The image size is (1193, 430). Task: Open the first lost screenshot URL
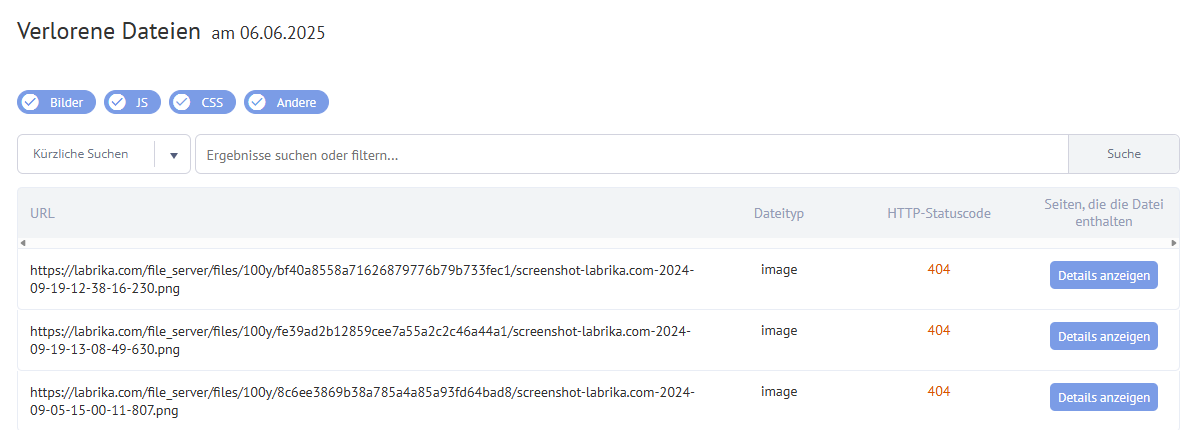tap(362, 279)
